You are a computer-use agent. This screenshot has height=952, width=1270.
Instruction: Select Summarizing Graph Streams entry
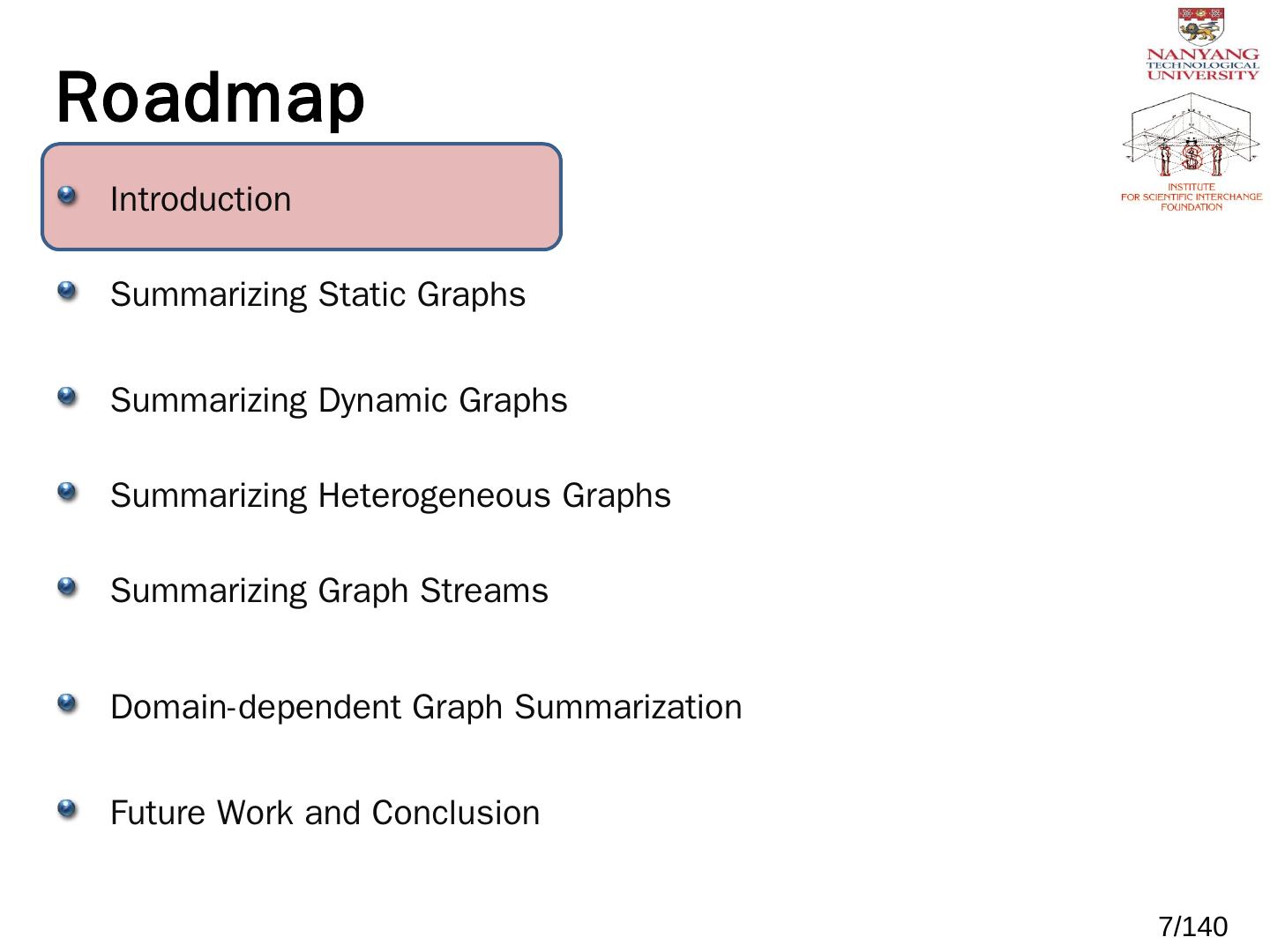329,591
